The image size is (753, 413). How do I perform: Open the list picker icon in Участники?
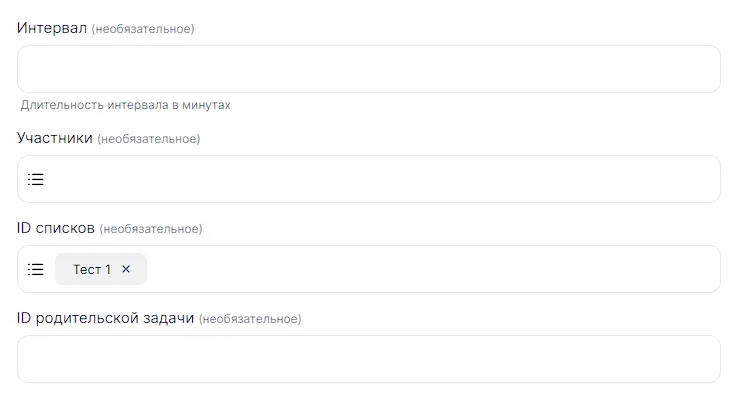point(36,180)
